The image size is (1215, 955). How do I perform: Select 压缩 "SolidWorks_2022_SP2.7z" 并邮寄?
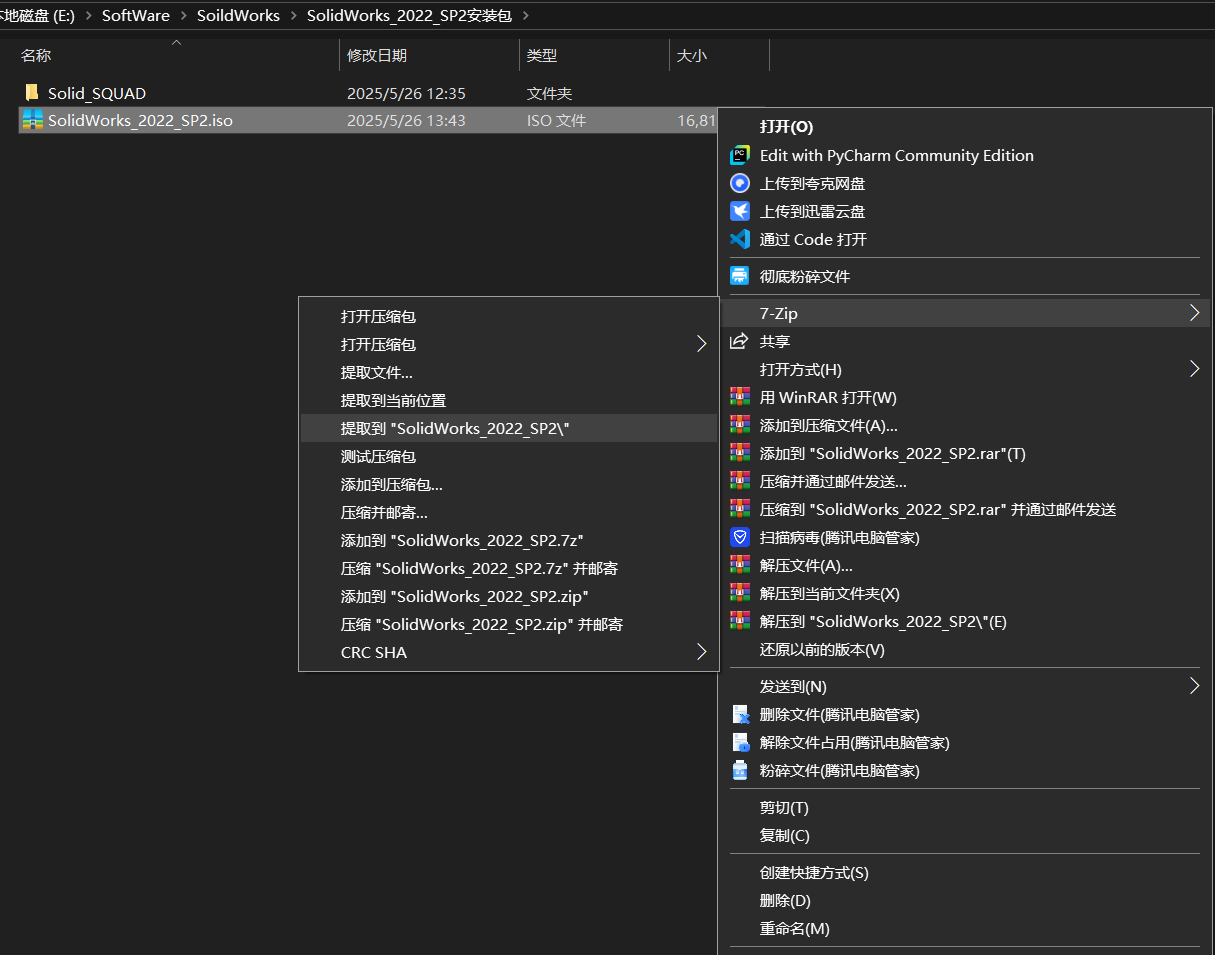509,568
